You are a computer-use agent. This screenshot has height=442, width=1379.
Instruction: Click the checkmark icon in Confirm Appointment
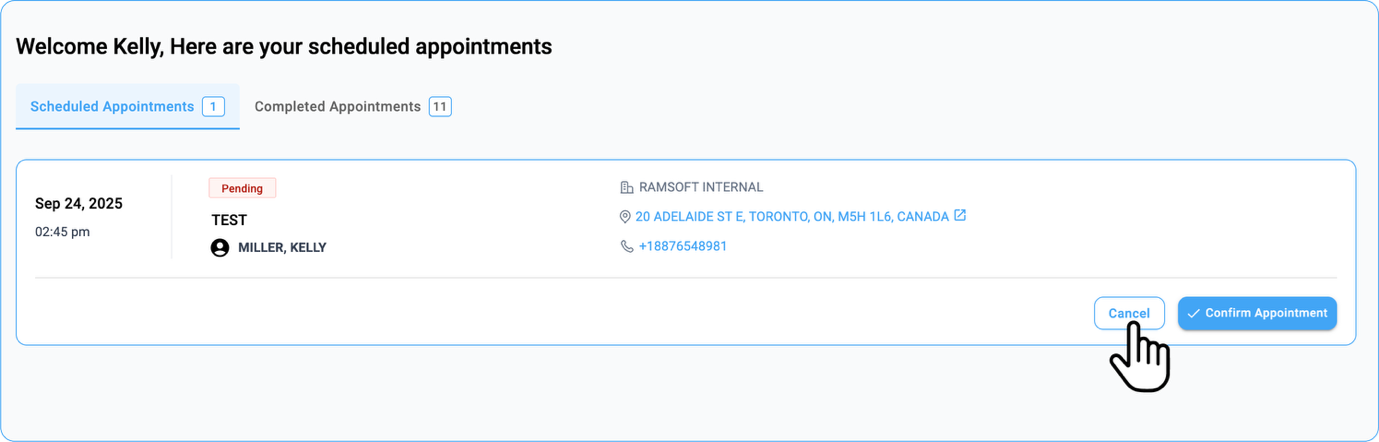[x=1193, y=313]
